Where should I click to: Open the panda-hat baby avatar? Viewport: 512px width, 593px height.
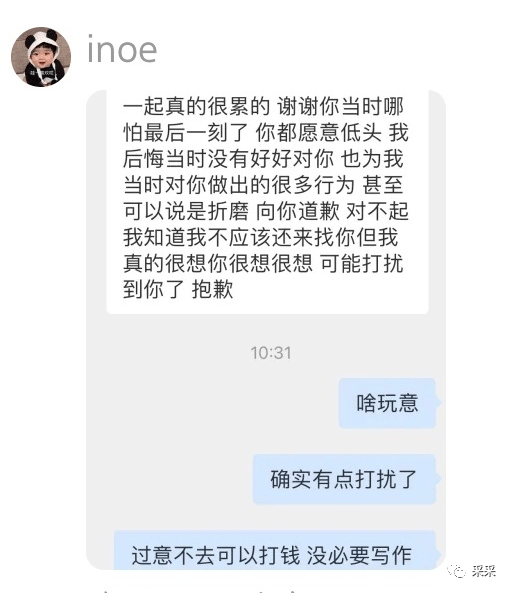[x=41, y=57]
